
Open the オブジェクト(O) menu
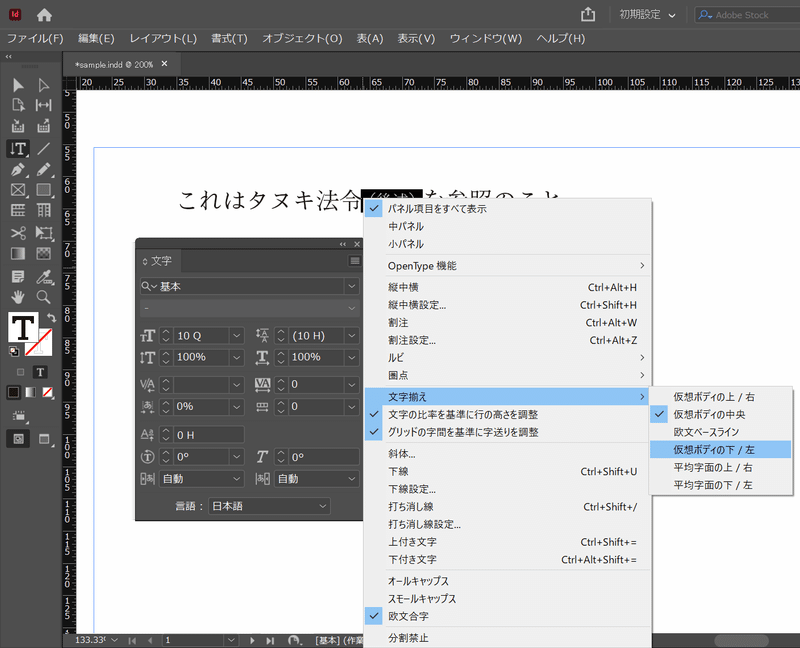point(302,39)
